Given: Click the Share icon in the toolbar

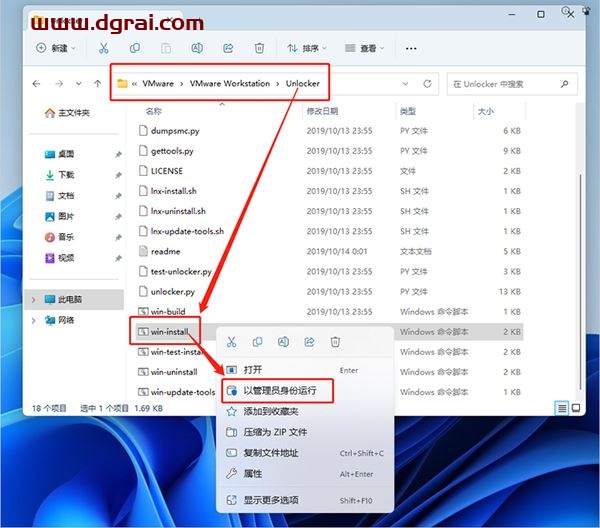Looking at the screenshot, I should 228,48.
